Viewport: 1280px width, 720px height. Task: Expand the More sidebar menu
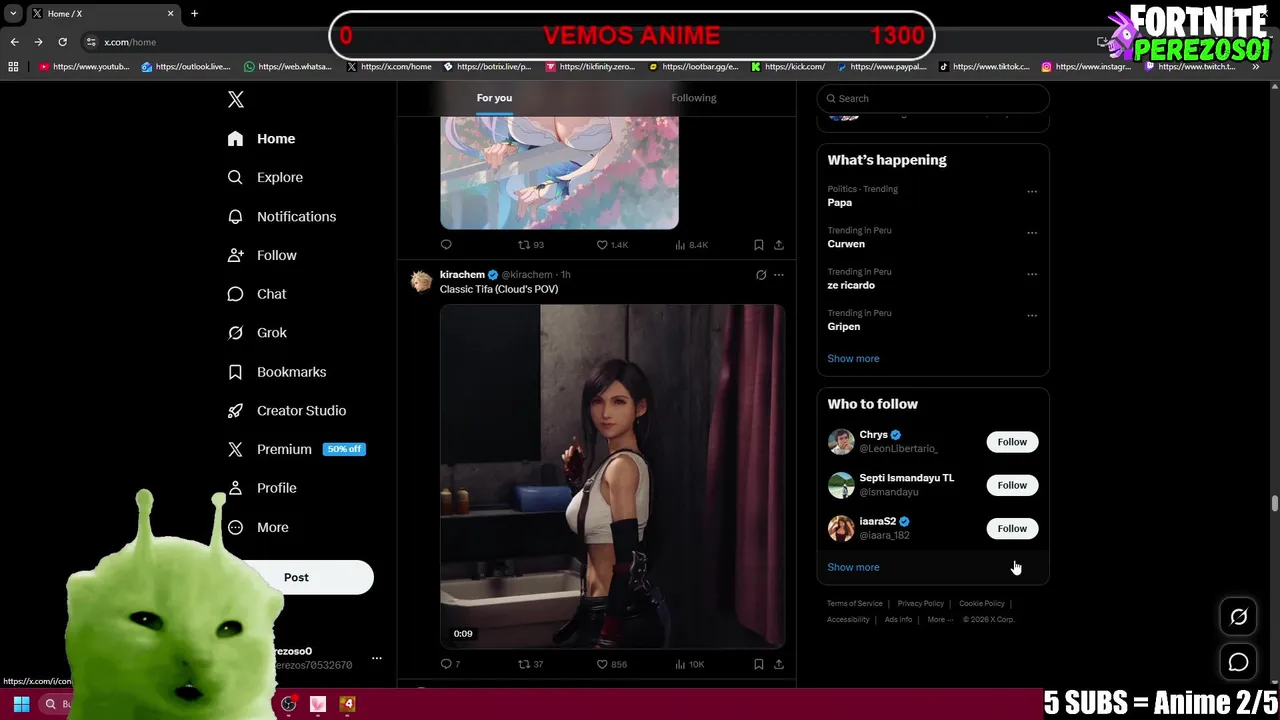point(258,527)
